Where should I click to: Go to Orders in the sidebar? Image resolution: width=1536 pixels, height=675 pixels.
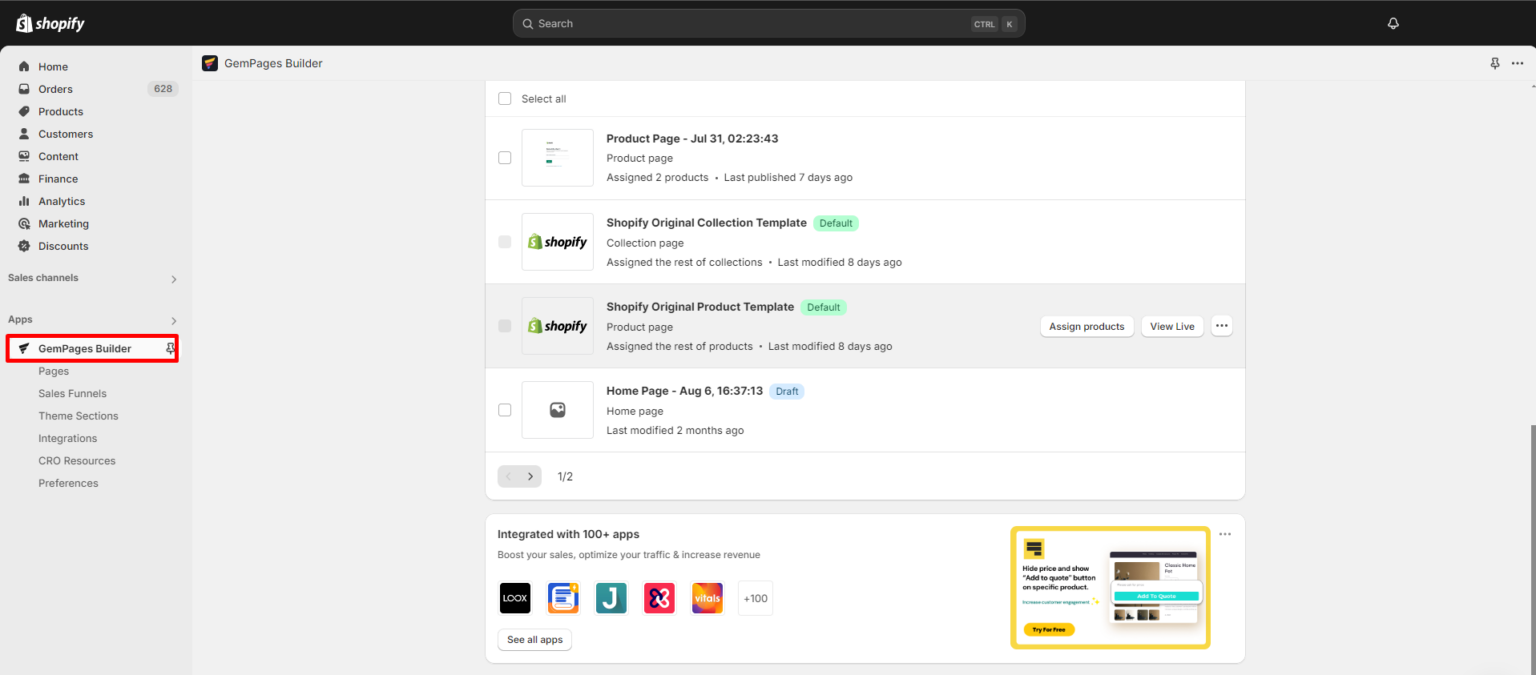(55, 89)
